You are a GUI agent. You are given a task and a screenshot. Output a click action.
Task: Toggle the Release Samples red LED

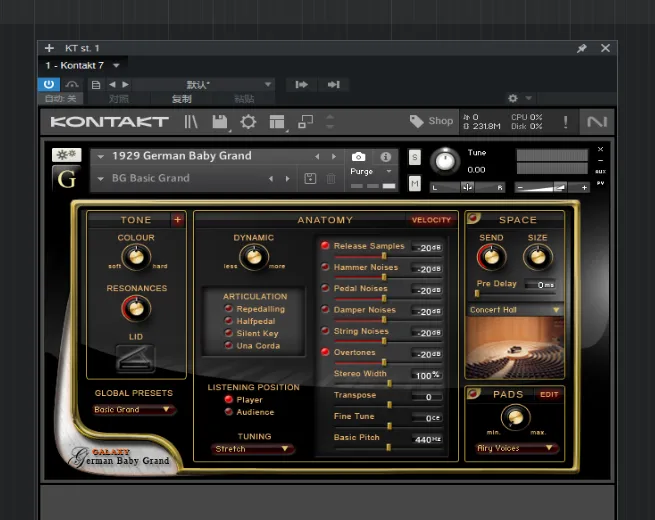[x=325, y=246]
